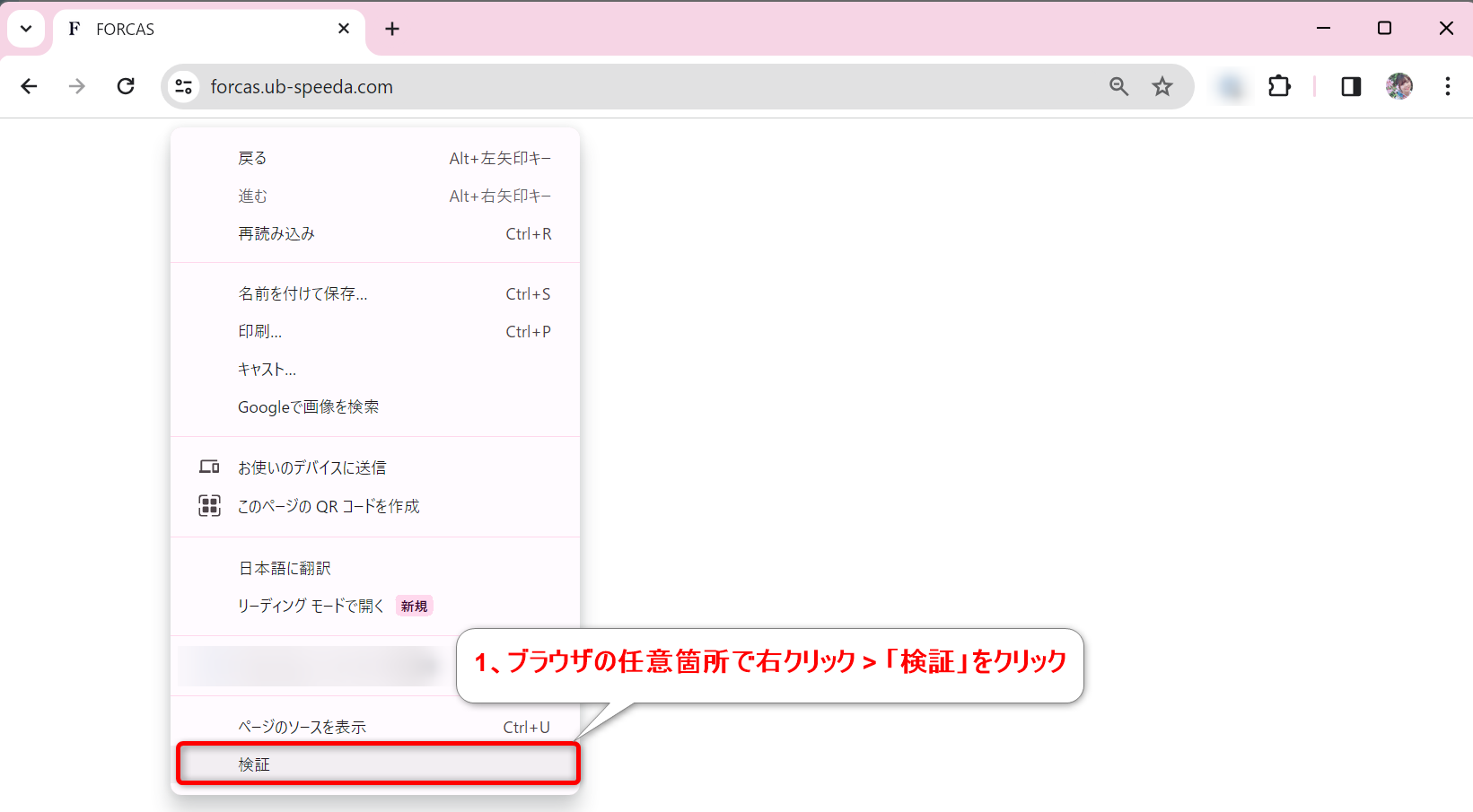
Task: Close the FORCAS tab
Action: 344,29
